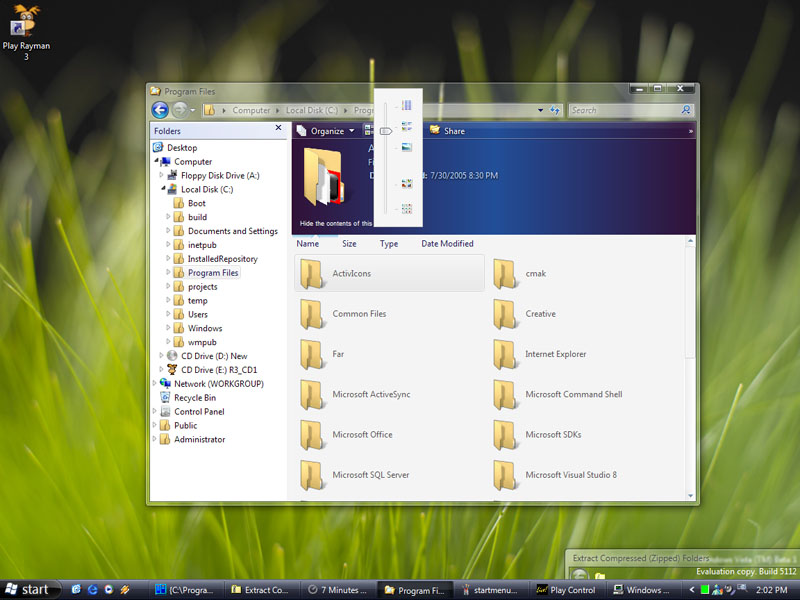Image resolution: width=800 pixels, height=600 pixels.
Task: Expand the Users folder tree node
Action: (168, 314)
